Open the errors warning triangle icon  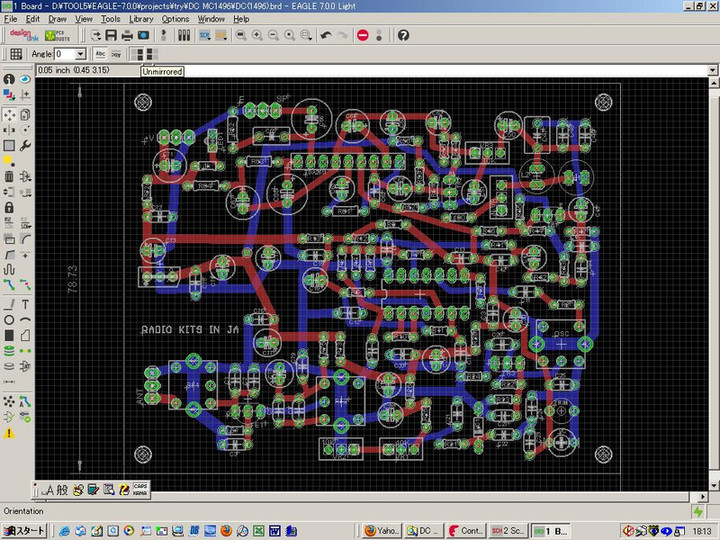click(x=9, y=433)
